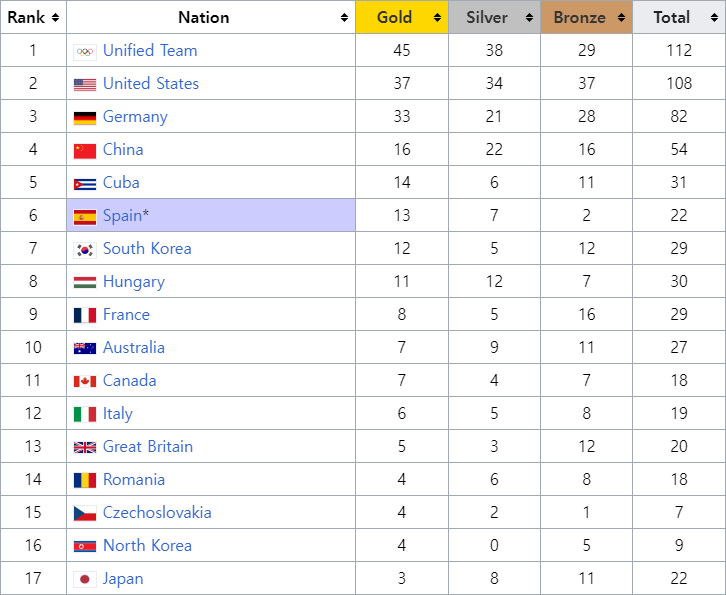The height and width of the screenshot is (595, 726).
Task: Click the South Korea flag icon
Action: pyautogui.click(x=85, y=249)
